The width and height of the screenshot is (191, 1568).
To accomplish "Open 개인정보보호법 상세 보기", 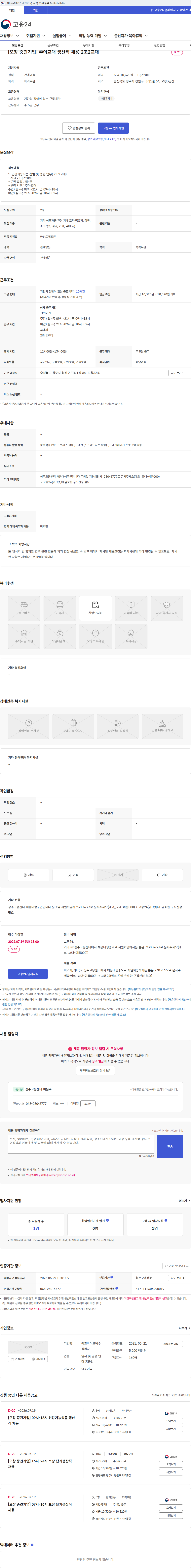I will 95,1071.
